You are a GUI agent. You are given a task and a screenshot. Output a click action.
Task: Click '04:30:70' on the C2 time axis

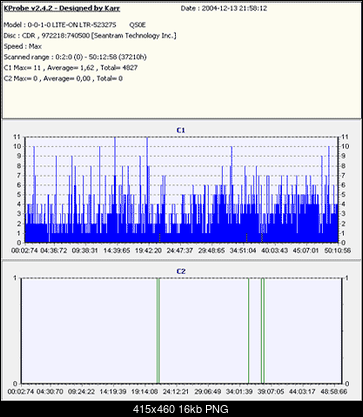[x=50, y=391]
